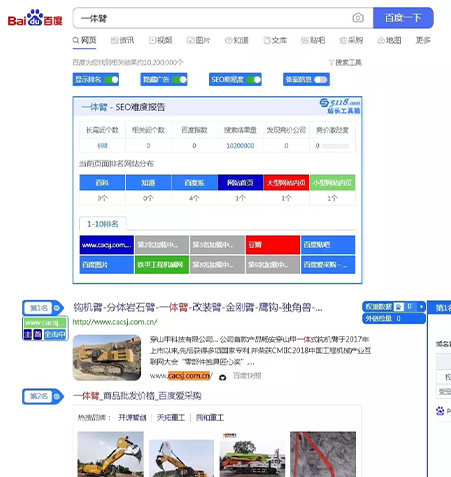
Task: Open the 搜索工具 filter icon
Action: pyautogui.click(x=331, y=62)
